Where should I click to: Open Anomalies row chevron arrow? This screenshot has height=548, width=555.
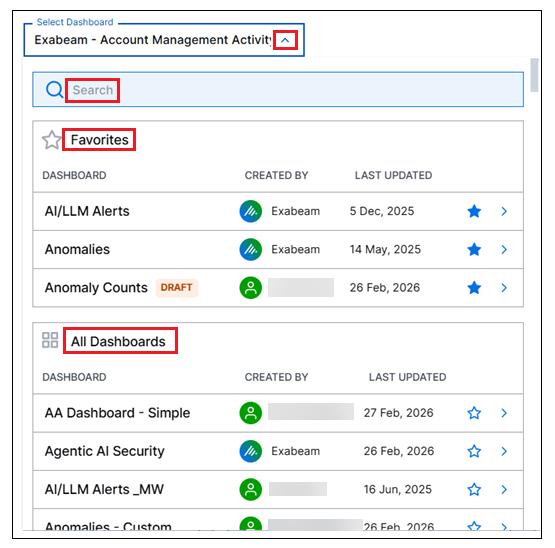coord(504,250)
